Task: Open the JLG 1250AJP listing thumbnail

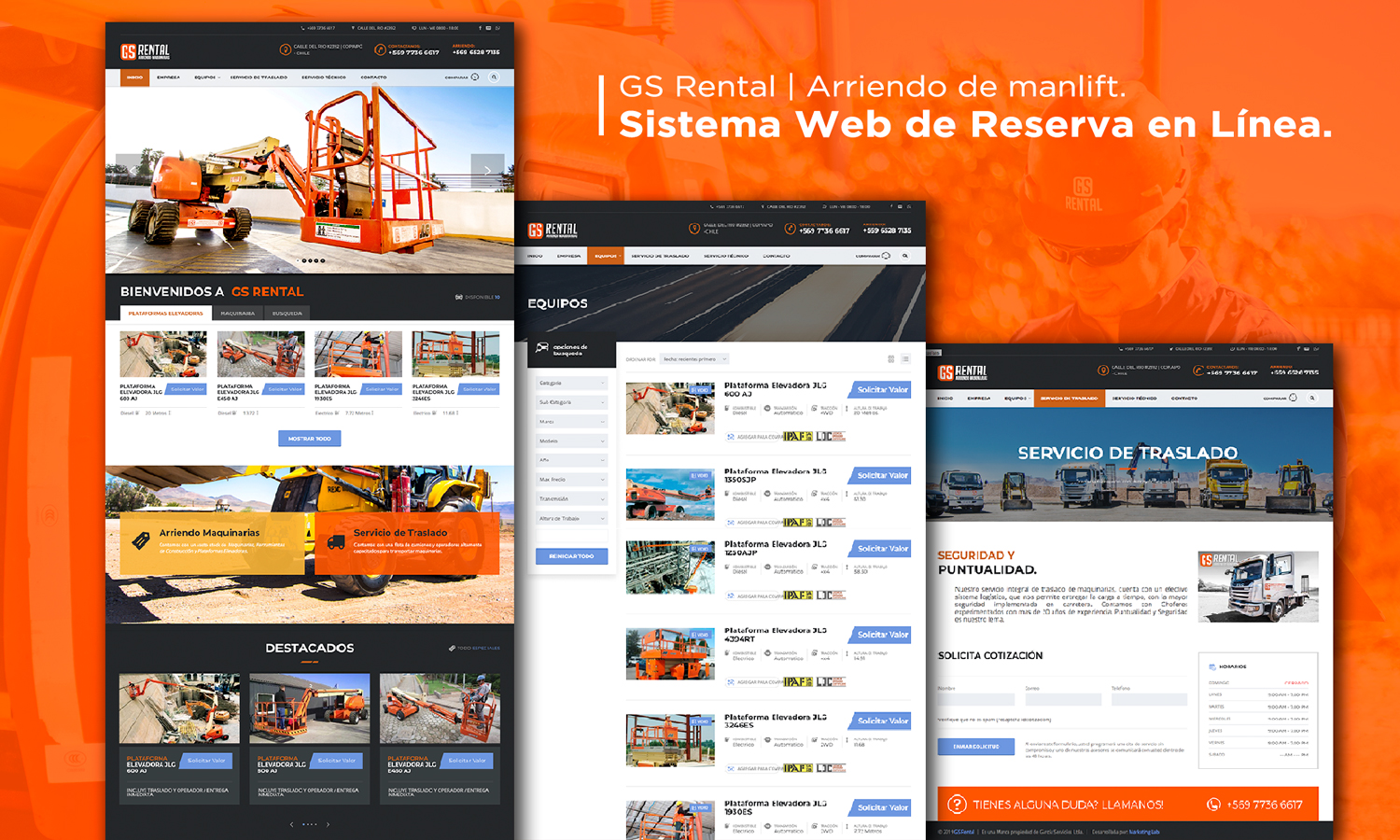Action: coord(670,567)
